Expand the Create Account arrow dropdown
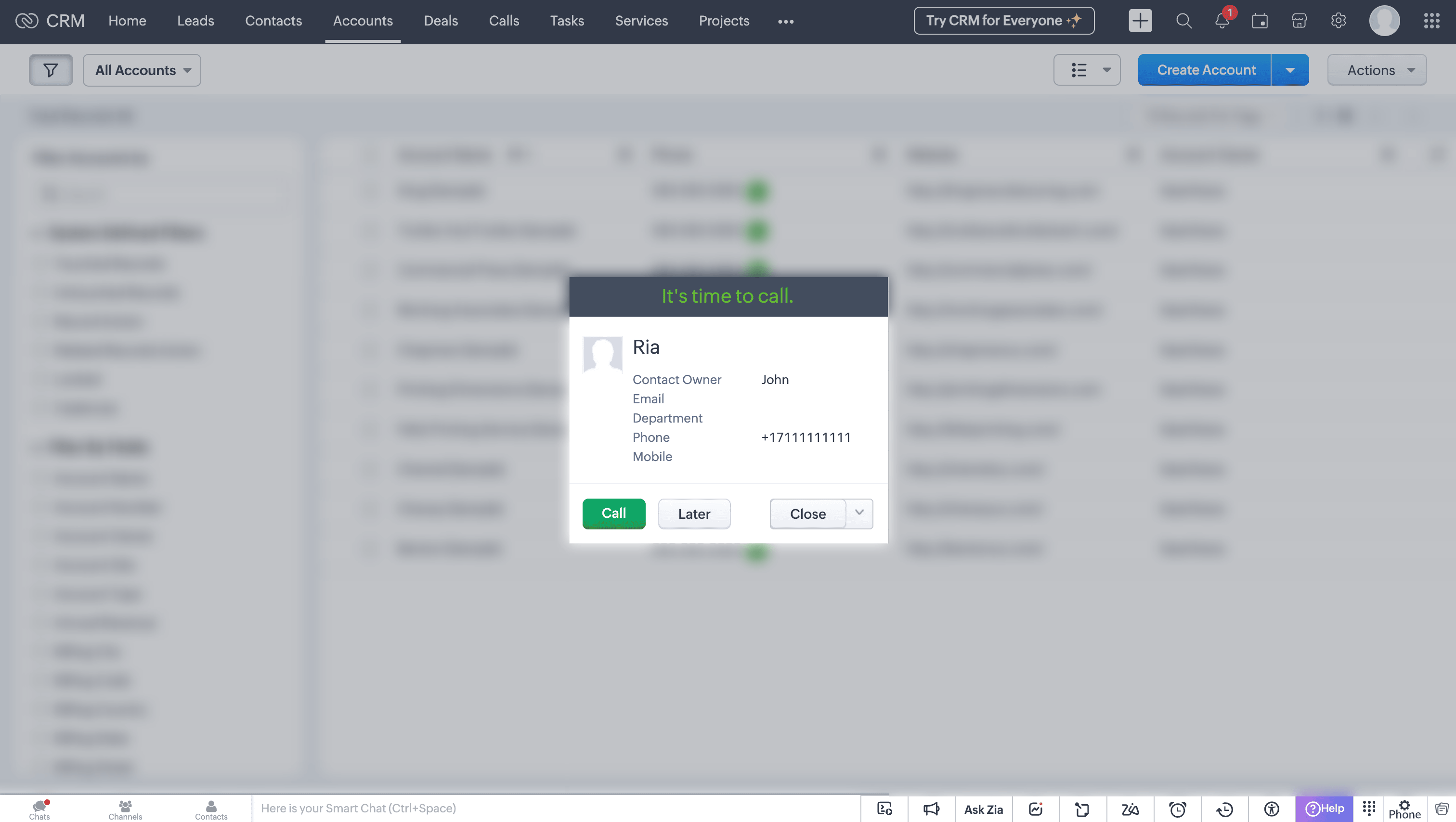 [1290, 70]
